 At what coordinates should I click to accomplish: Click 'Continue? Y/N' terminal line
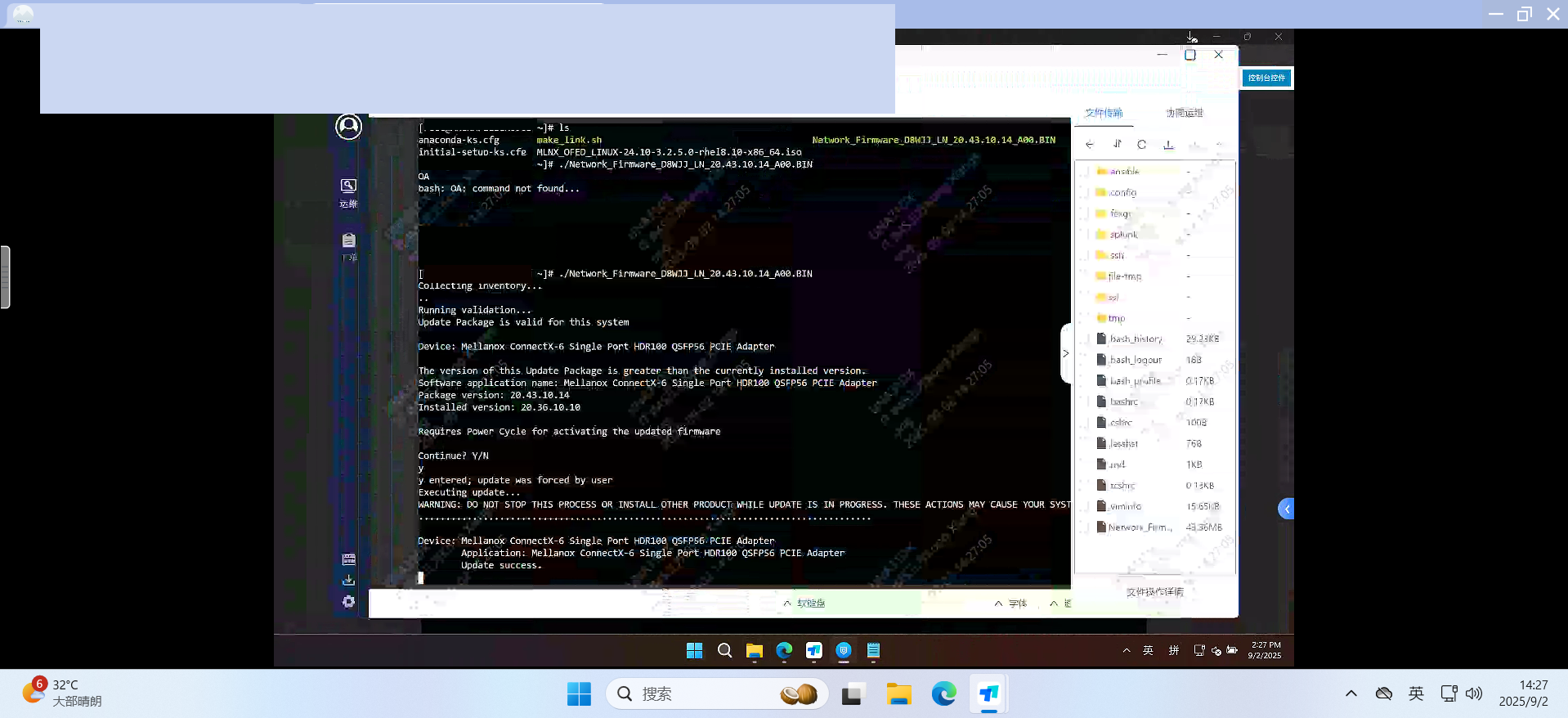(453, 456)
